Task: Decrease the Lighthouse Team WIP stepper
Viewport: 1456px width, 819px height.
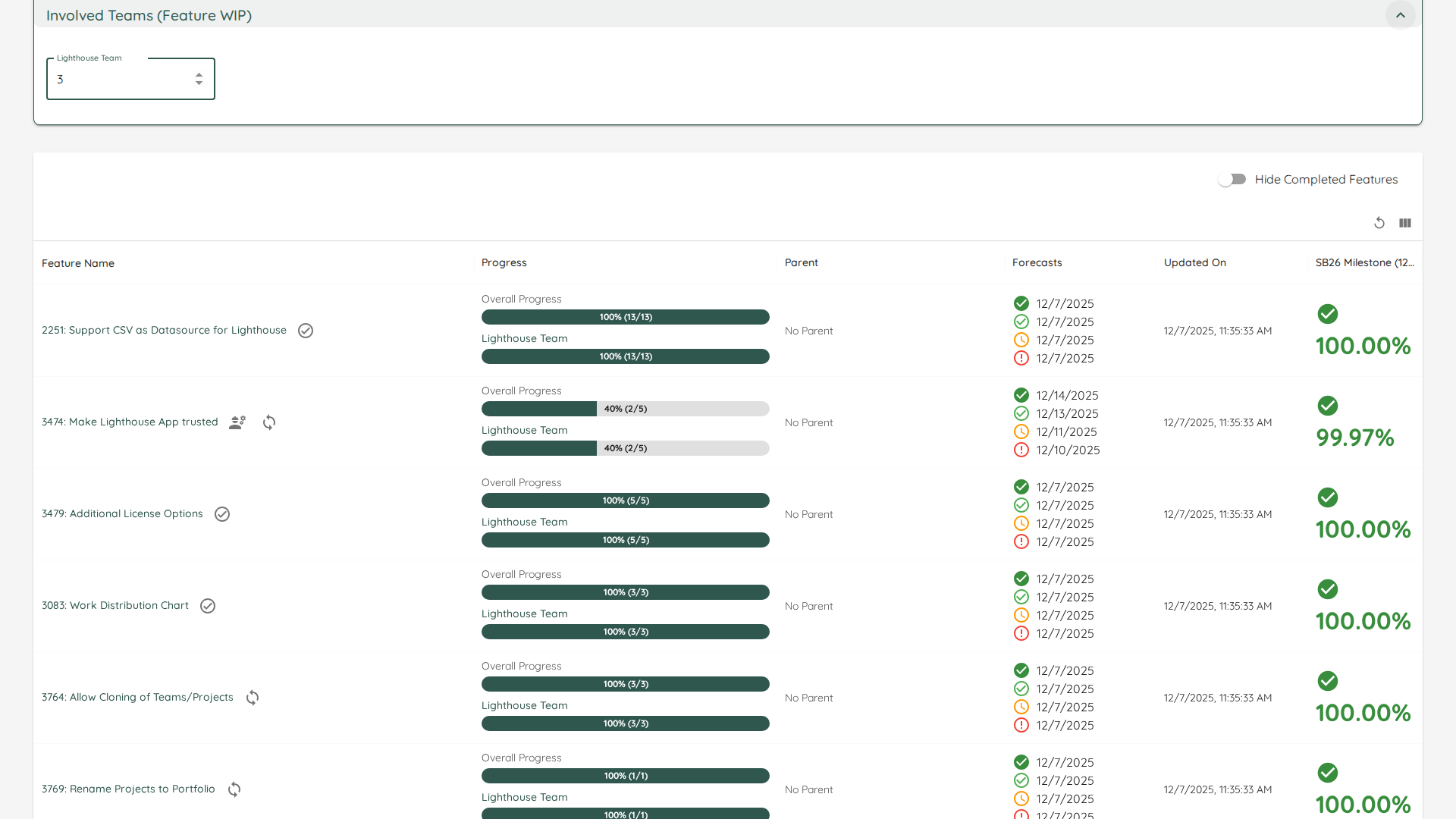Action: (x=199, y=83)
